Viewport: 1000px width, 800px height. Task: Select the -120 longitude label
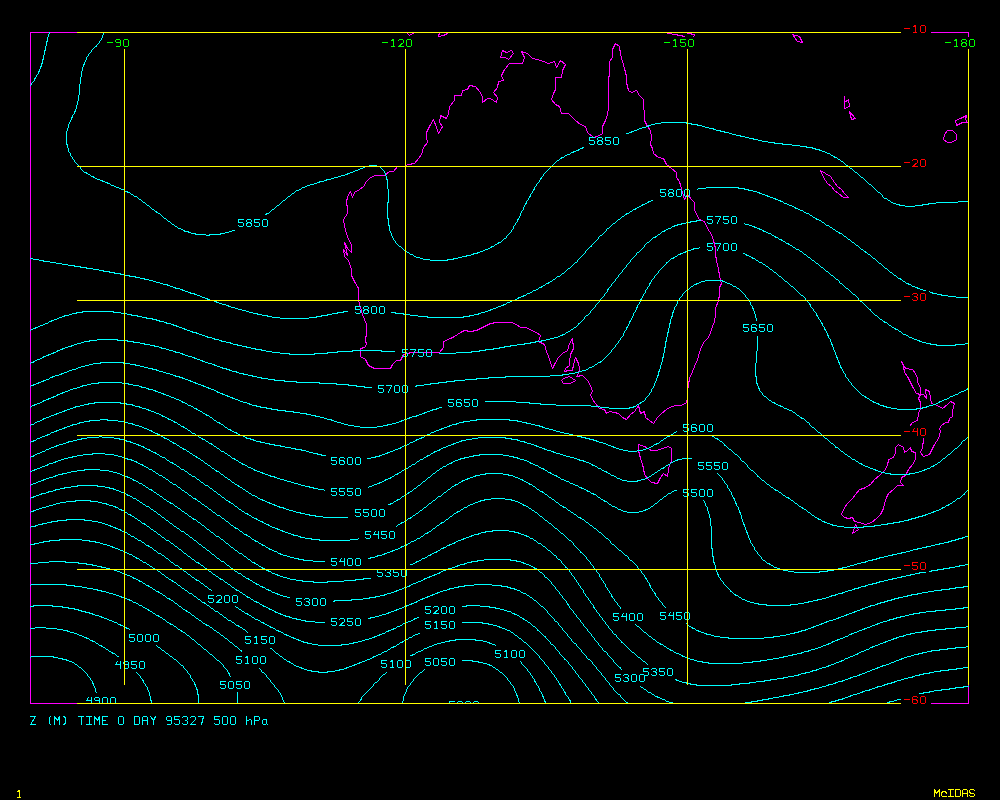pyautogui.click(x=397, y=43)
